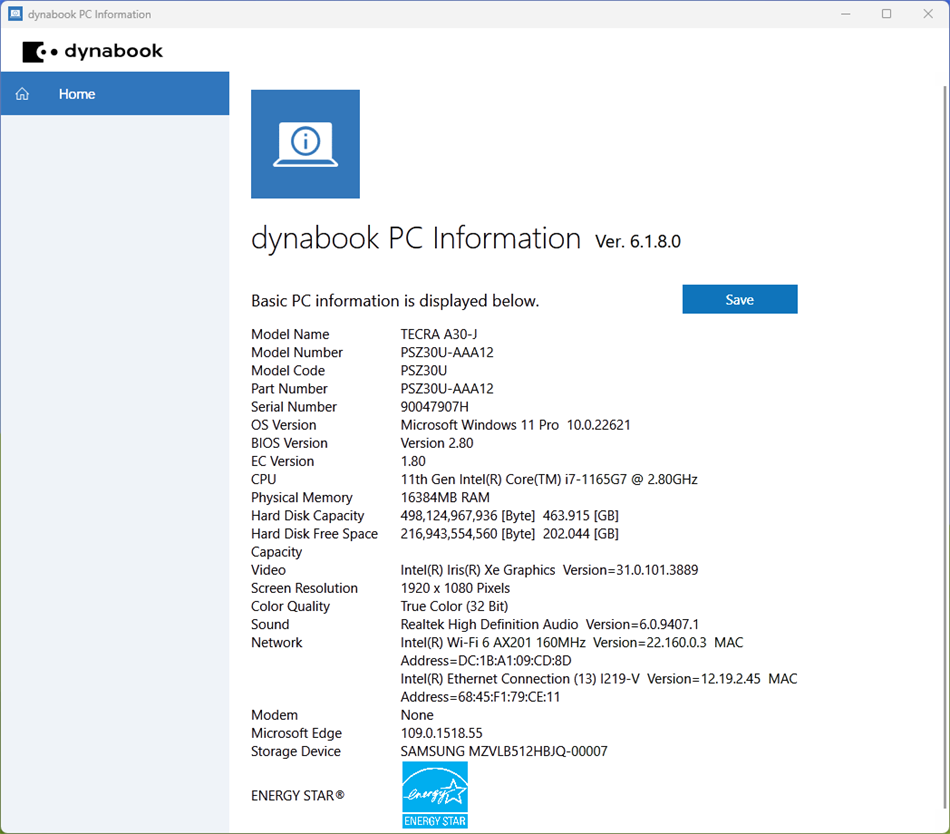
Task: Click the Model Number value PSZ30U-AAA12
Action: [447, 352]
